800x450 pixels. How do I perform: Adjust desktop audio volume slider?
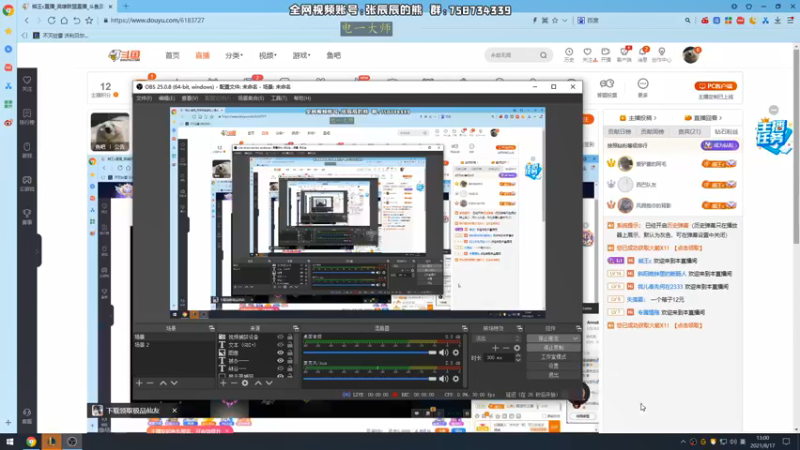[370, 353]
